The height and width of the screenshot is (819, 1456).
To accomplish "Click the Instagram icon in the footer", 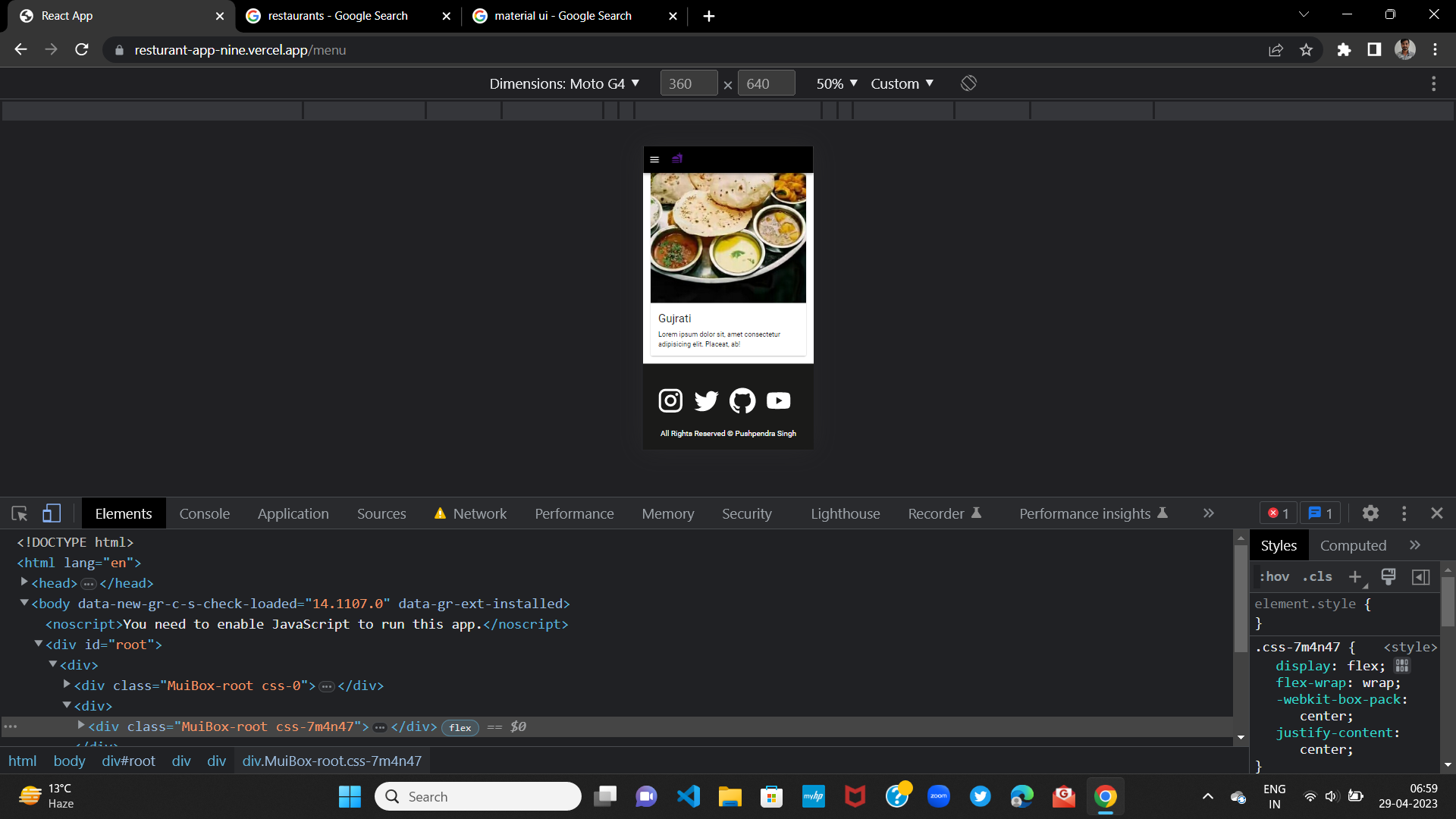I will (670, 400).
